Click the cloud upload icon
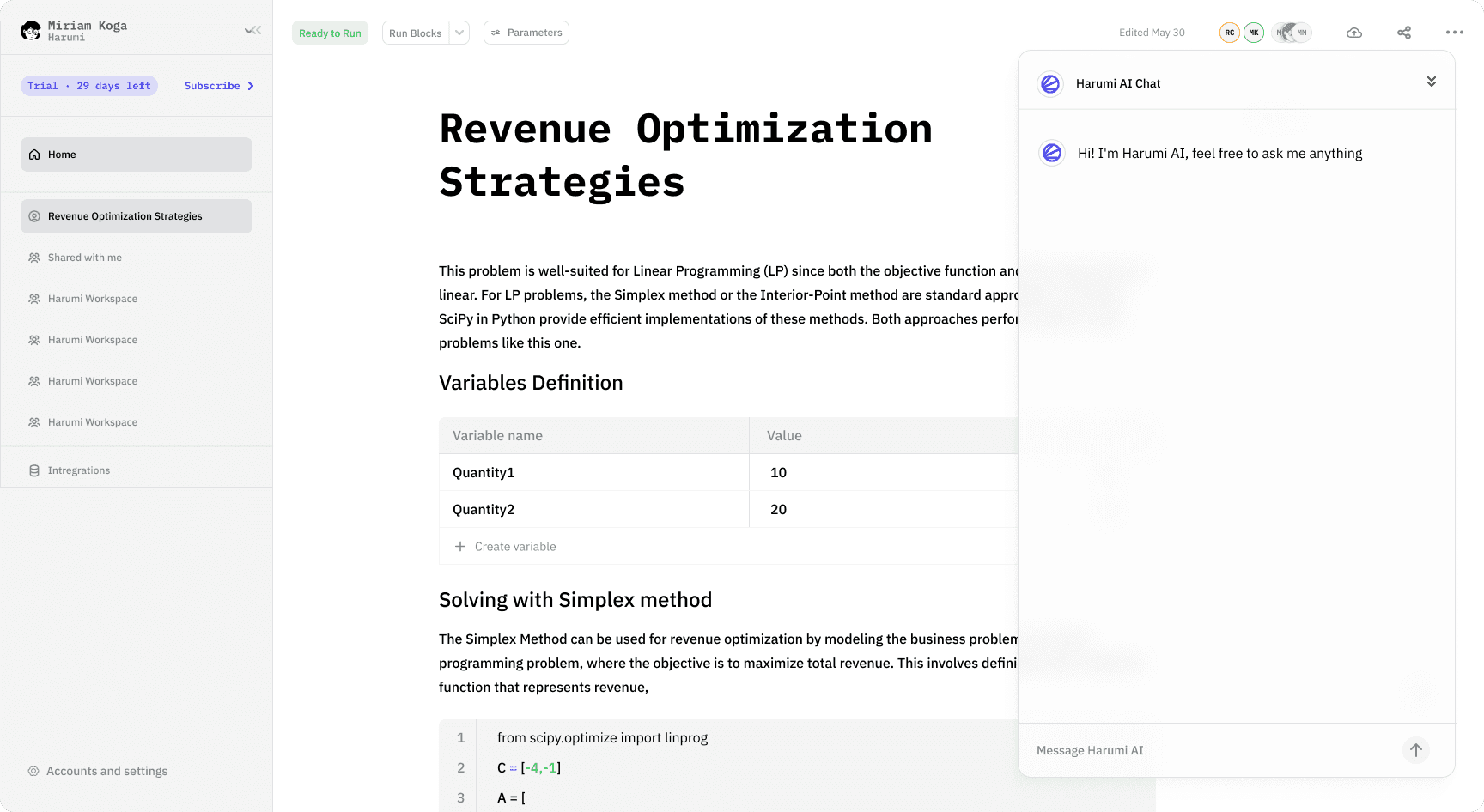1484x812 pixels. (1354, 33)
